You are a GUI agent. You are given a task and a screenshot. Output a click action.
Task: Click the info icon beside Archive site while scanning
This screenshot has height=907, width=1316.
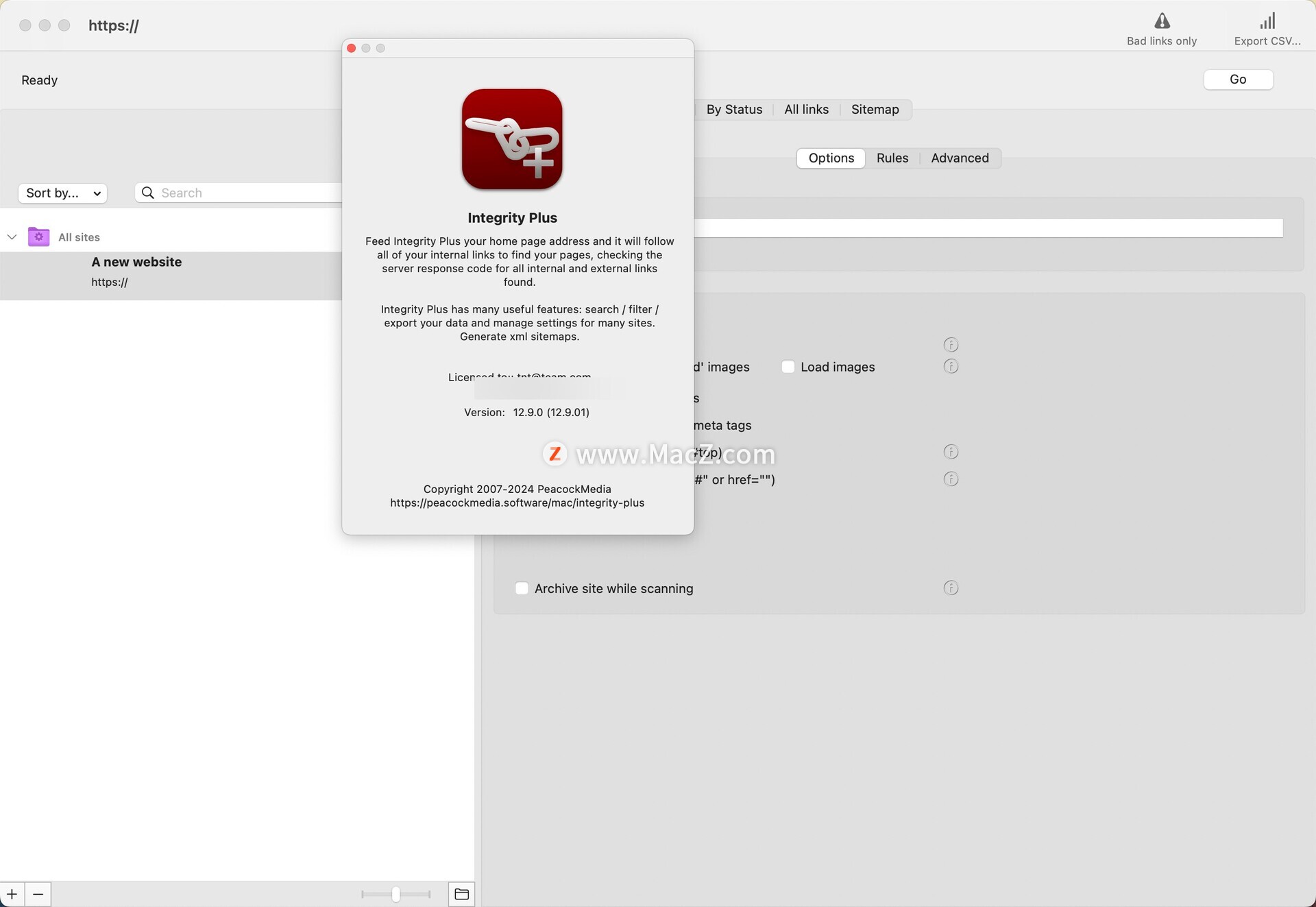click(x=951, y=588)
